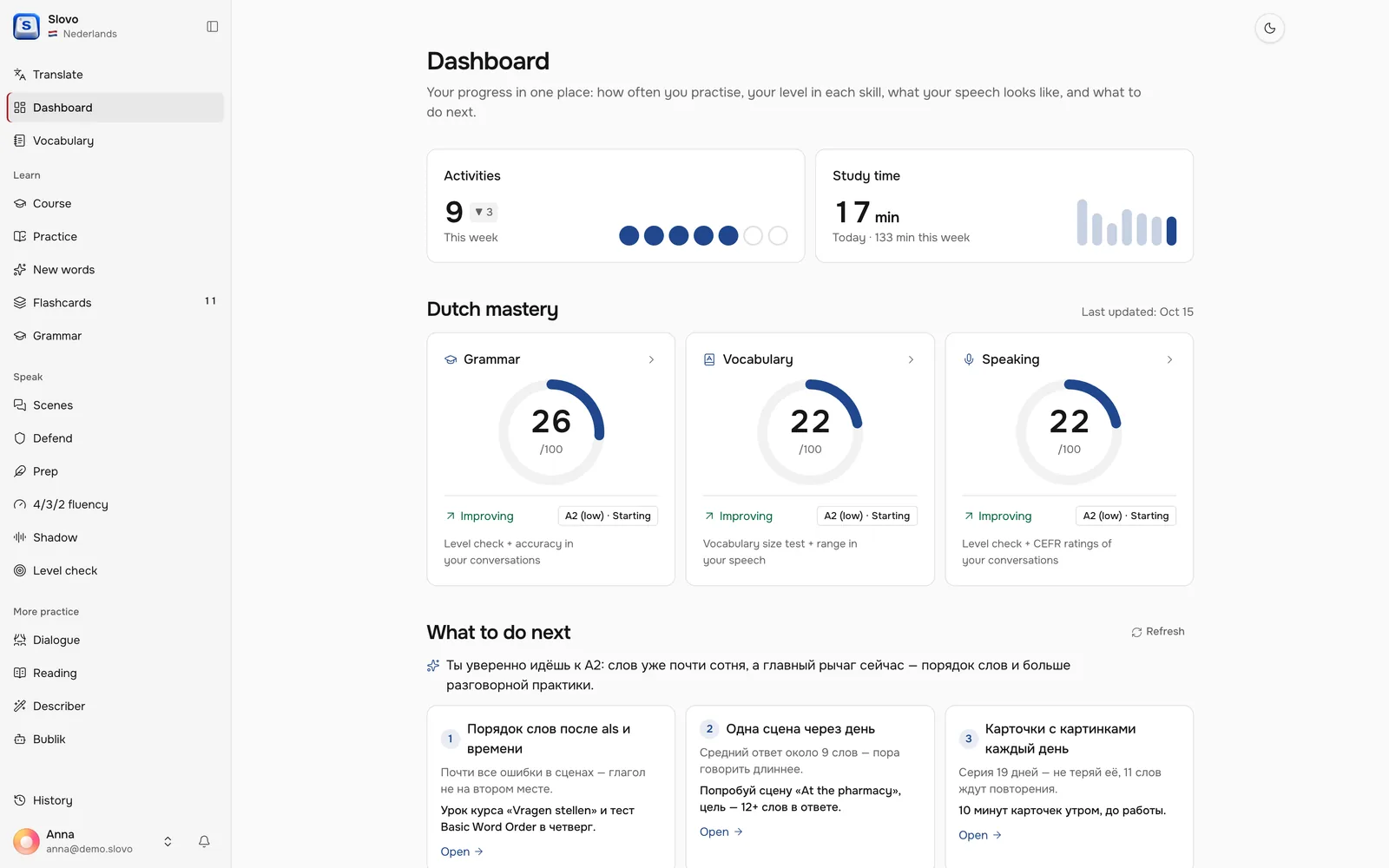Click 4/3/2 fluency gauge icon
The image size is (1389, 868).
[20, 503]
